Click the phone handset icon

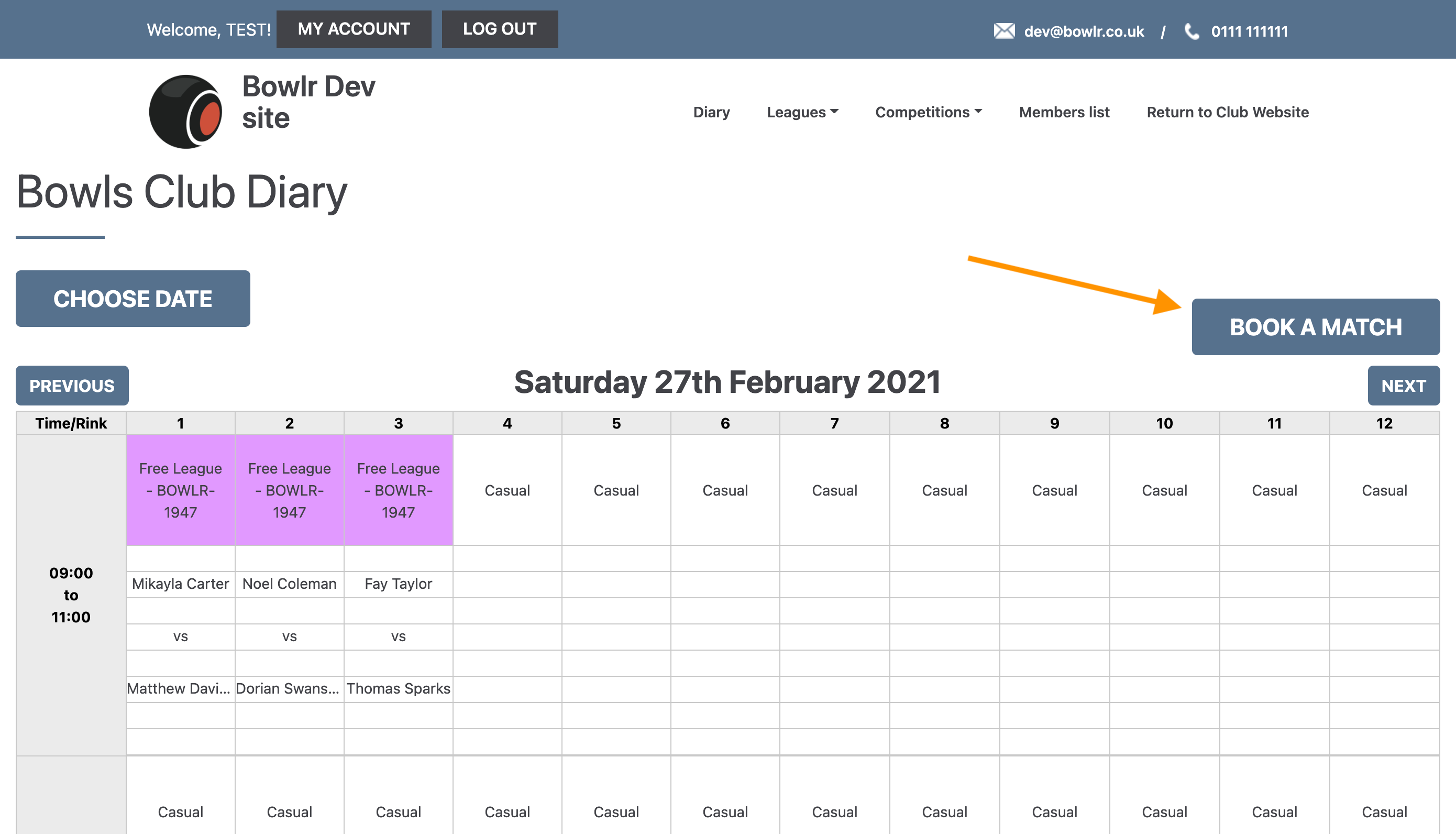tap(1192, 31)
